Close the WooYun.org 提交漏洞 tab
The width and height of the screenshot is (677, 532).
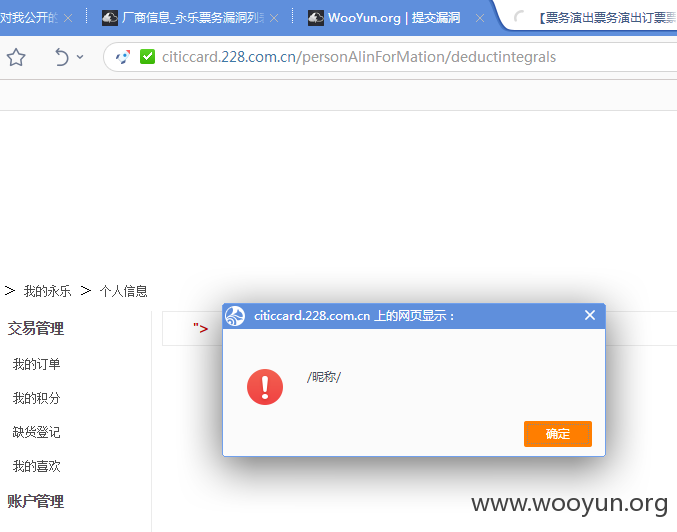click(x=480, y=18)
